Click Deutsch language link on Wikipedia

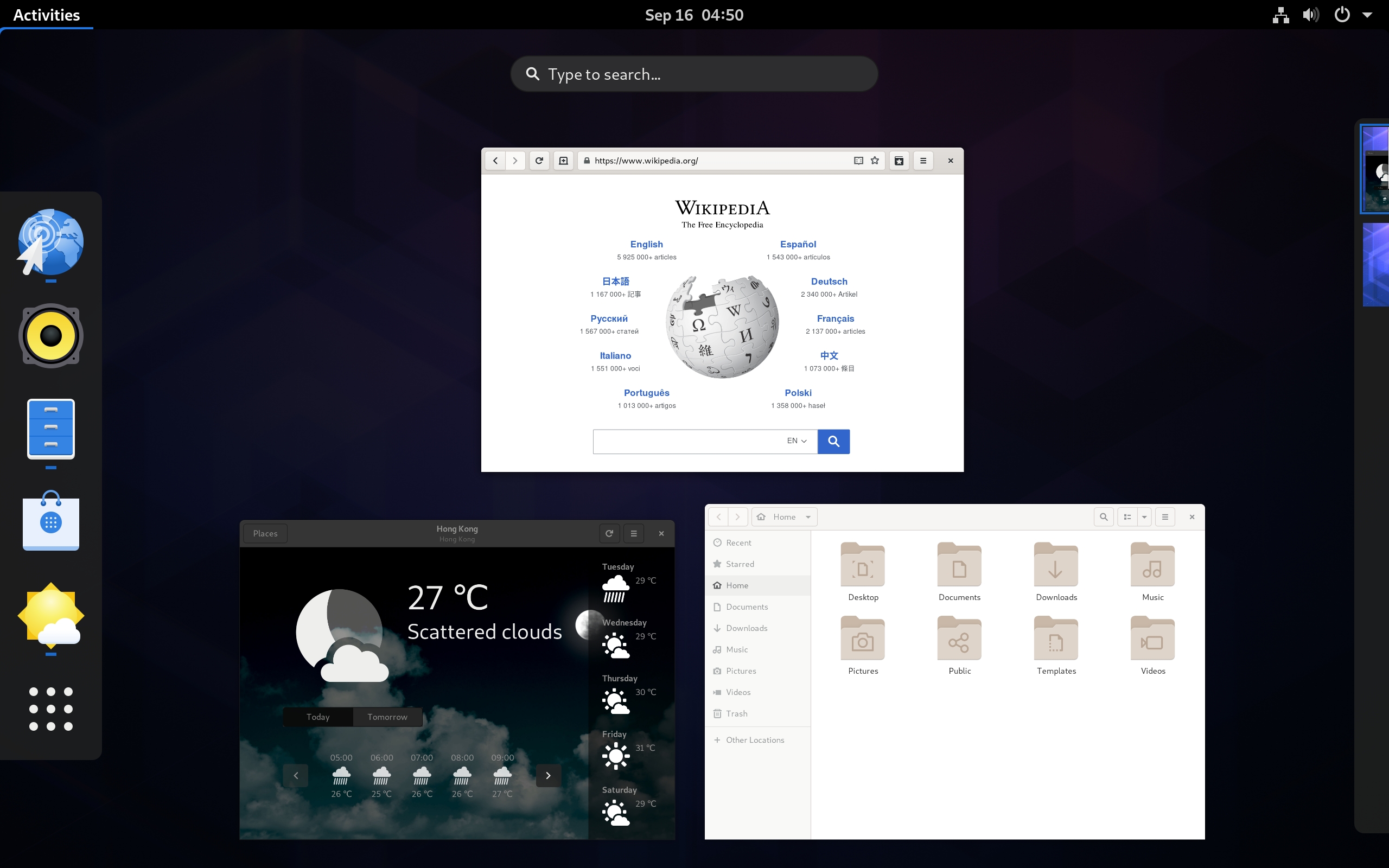pos(828,281)
